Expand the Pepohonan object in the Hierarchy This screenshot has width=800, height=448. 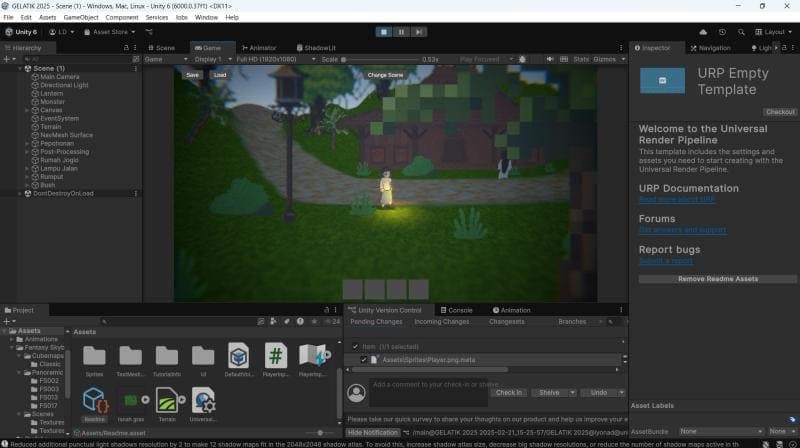(x=27, y=143)
